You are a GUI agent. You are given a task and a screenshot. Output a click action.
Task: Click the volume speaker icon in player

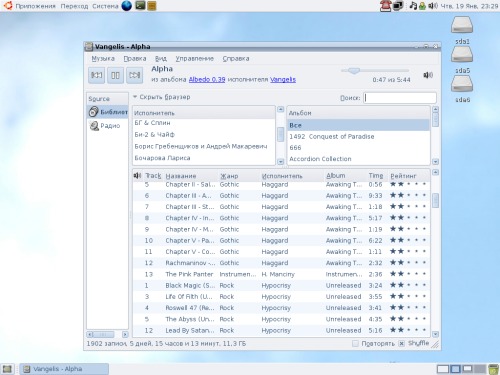click(x=428, y=75)
